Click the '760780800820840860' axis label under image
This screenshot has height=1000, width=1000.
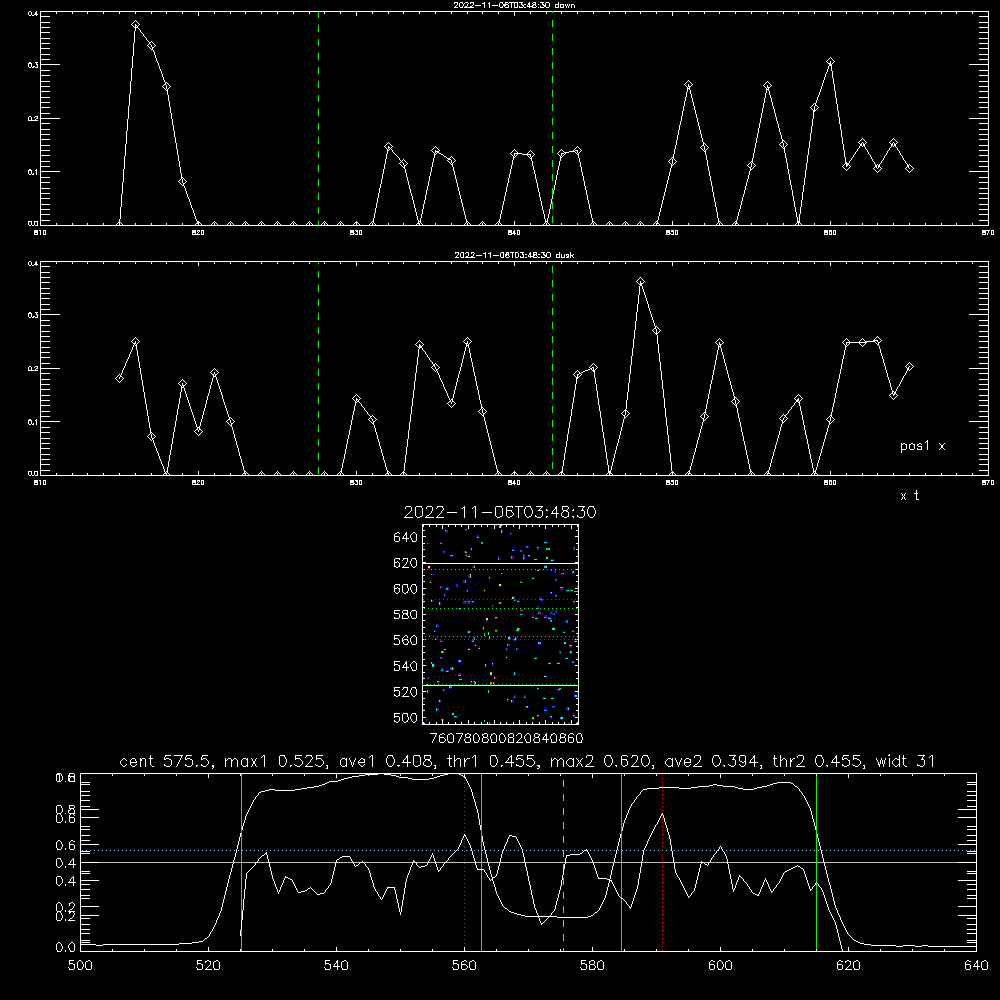pyautogui.click(x=506, y=739)
